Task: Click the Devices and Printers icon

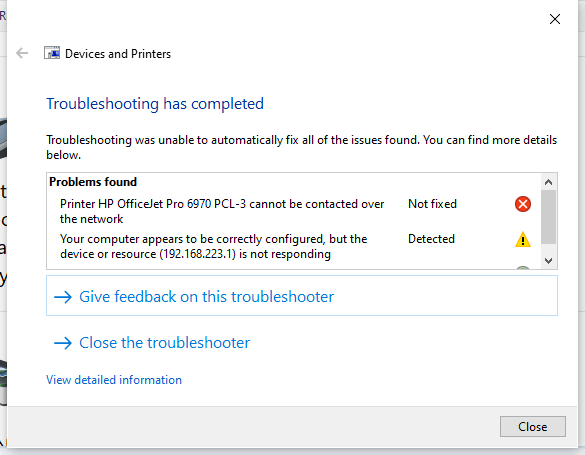Action: click(x=52, y=53)
